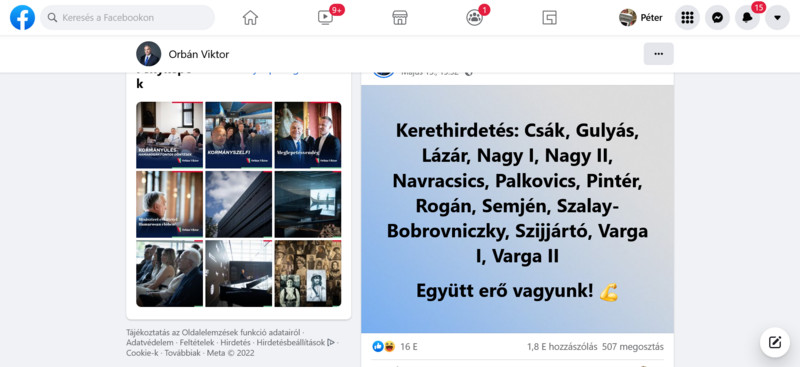This screenshot has width=800, height=367.
Task: Open the Marketplace icon
Action: click(x=399, y=18)
